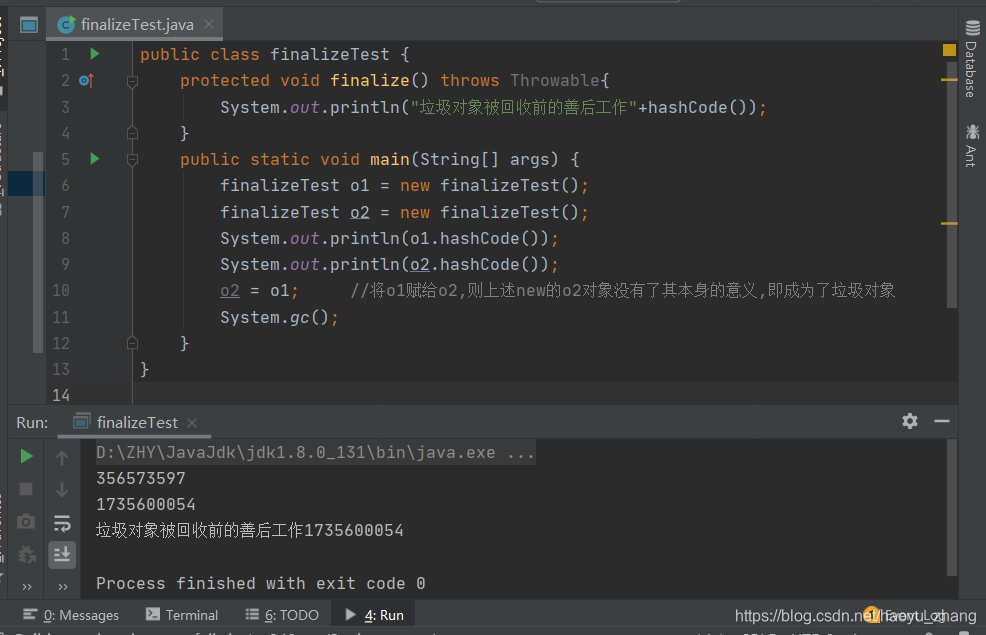
Task: Stop the running process square button
Action: [x=26, y=489]
